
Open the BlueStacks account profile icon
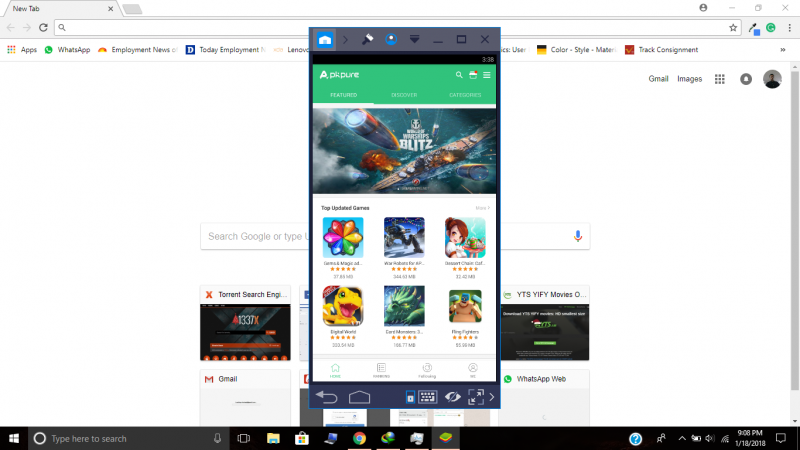391,39
